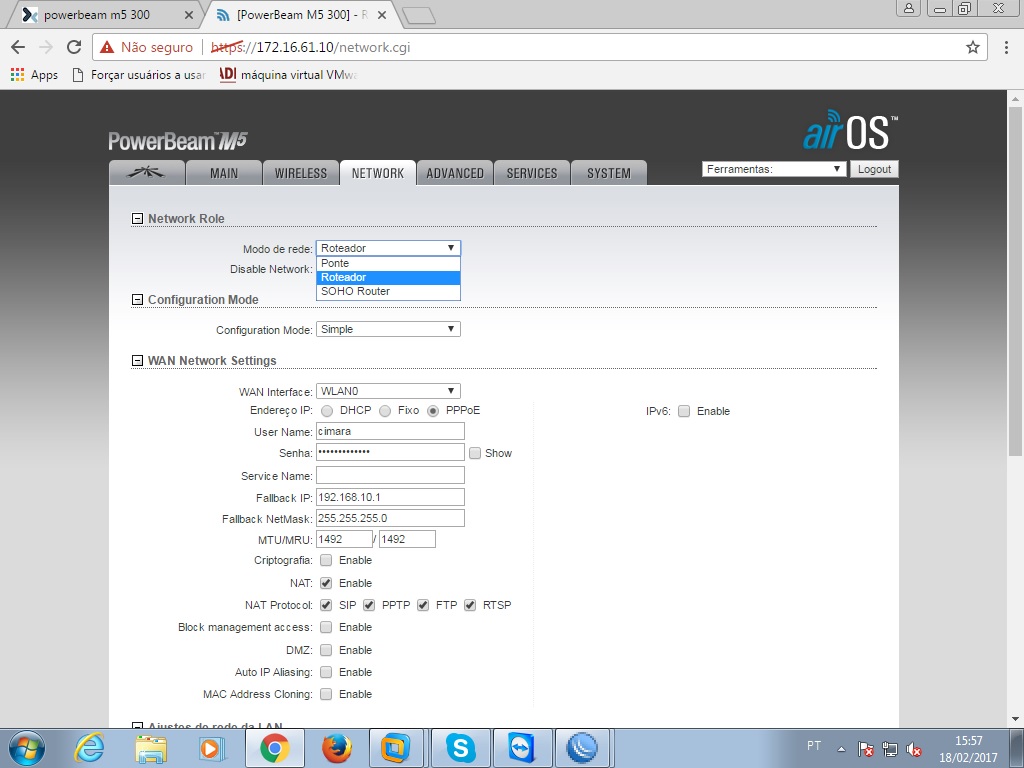Select the PPPoE radio button
This screenshot has width=1024, height=768.
tap(433, 411)
